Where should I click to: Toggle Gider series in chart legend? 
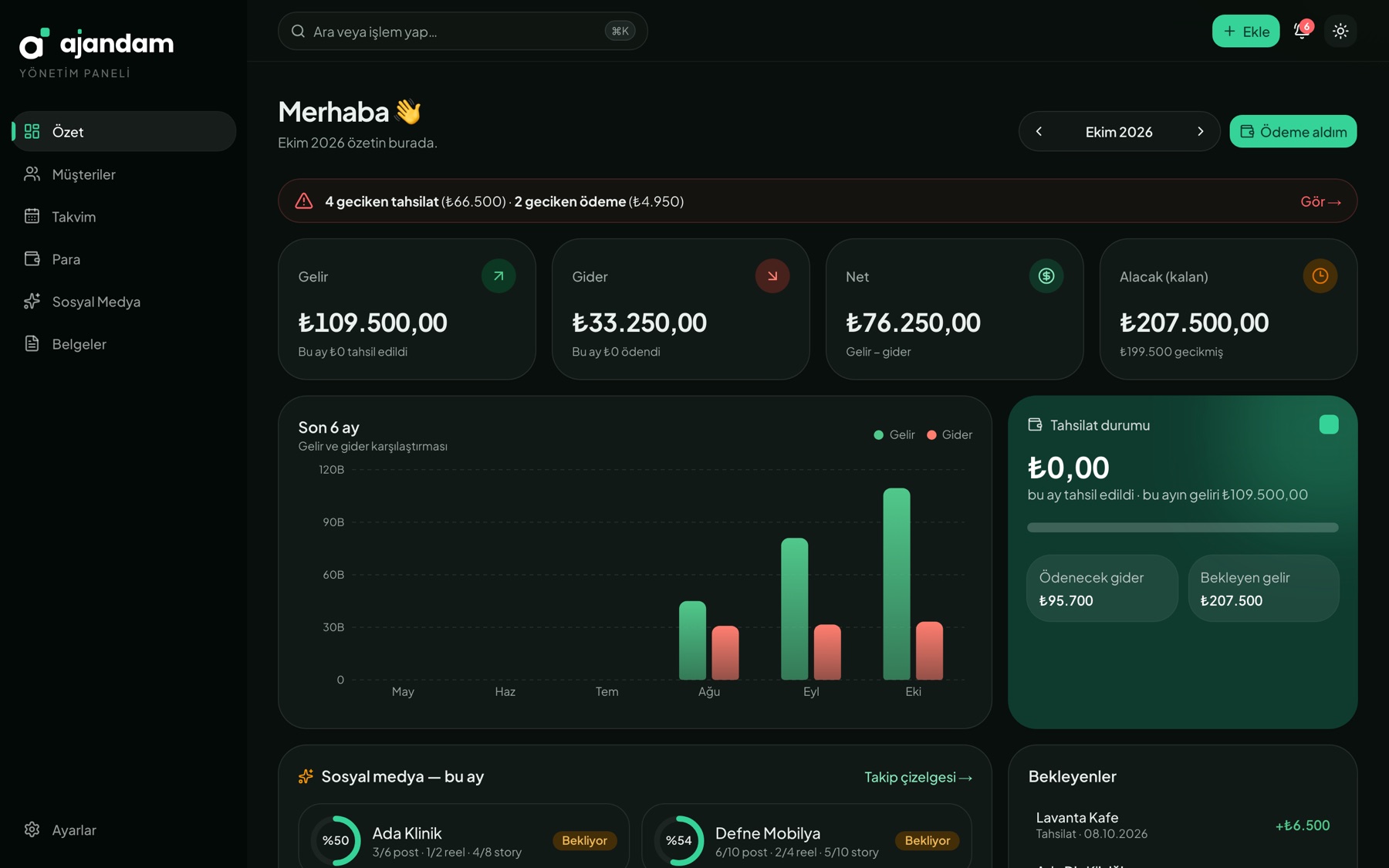(949, 434)
